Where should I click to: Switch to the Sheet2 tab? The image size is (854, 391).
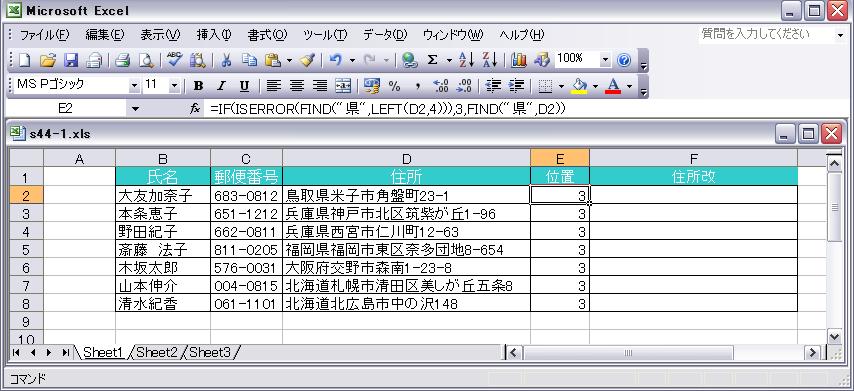tap(157, 352)
